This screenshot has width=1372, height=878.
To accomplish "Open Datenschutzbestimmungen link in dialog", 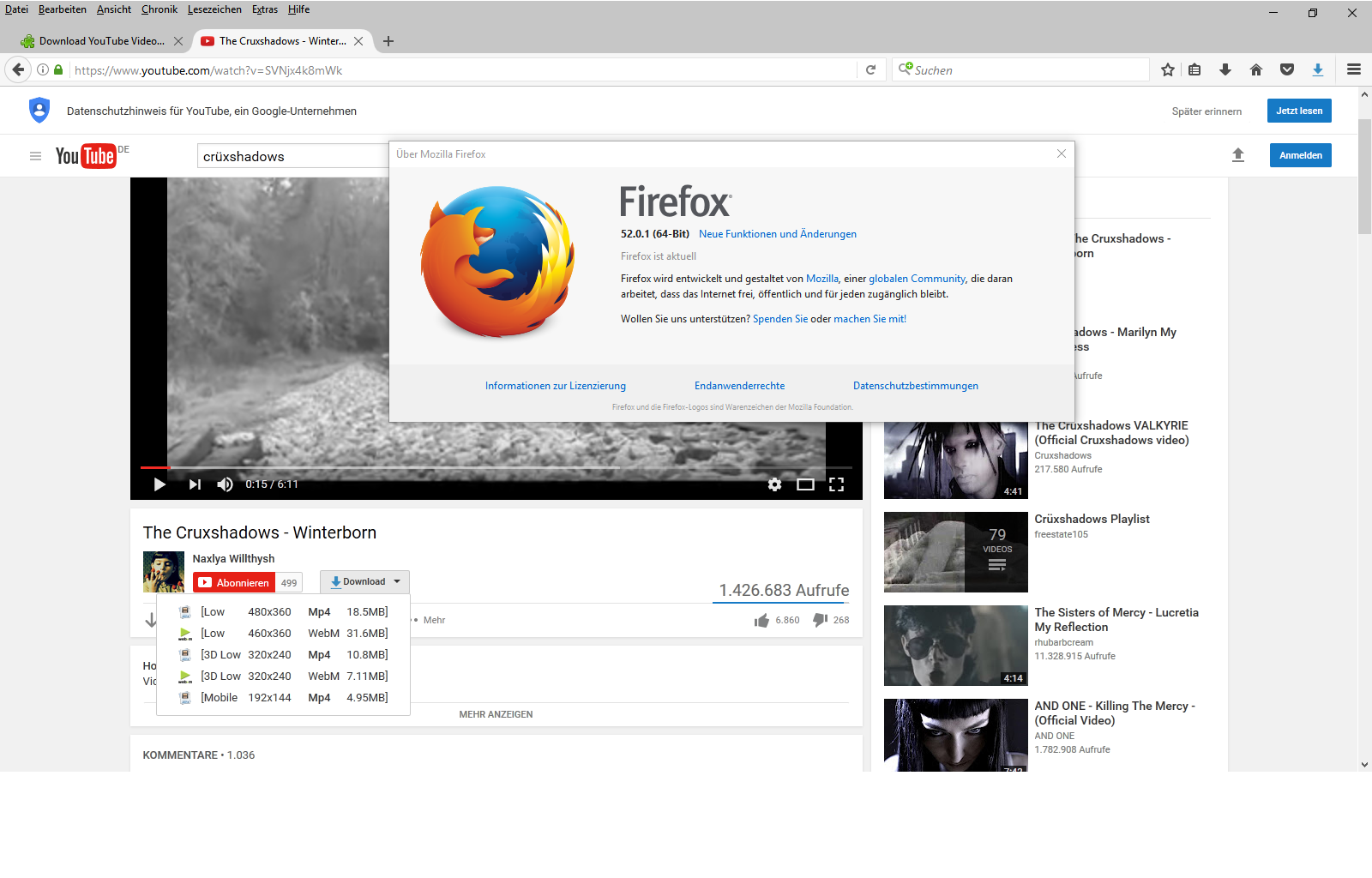I will (915, 386).
